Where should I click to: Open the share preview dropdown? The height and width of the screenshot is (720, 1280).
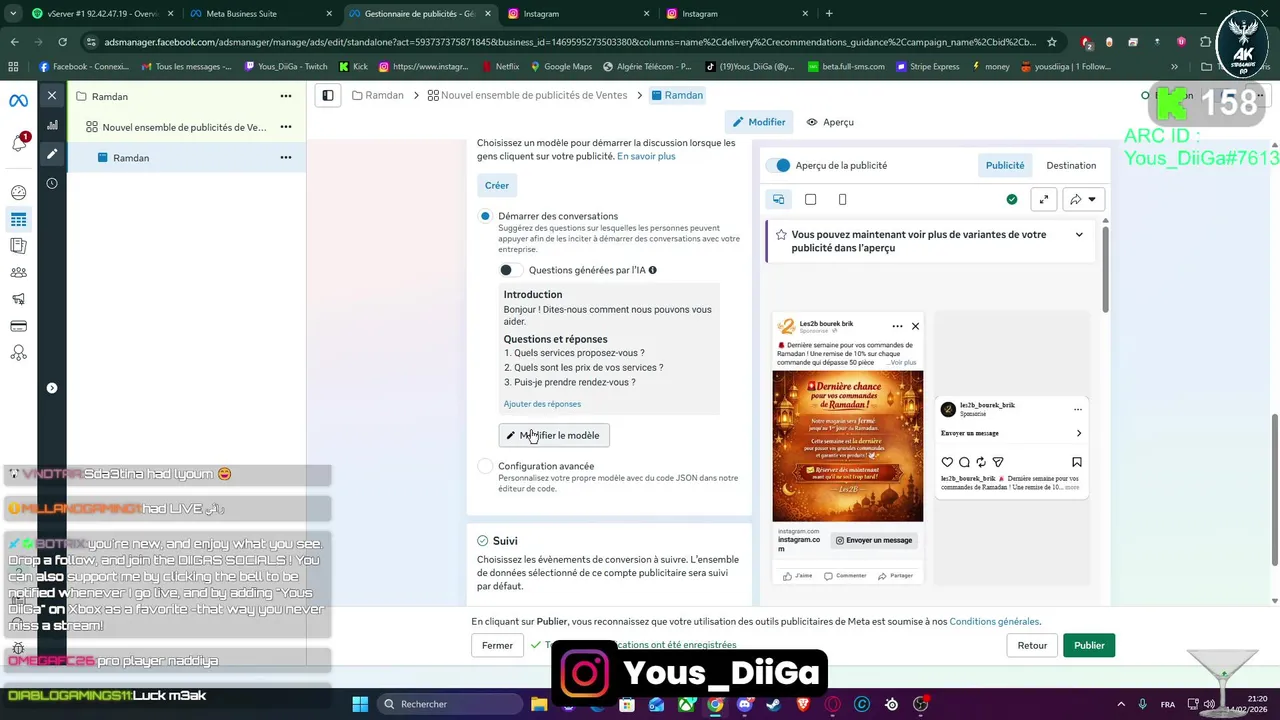click(1083, 199)
